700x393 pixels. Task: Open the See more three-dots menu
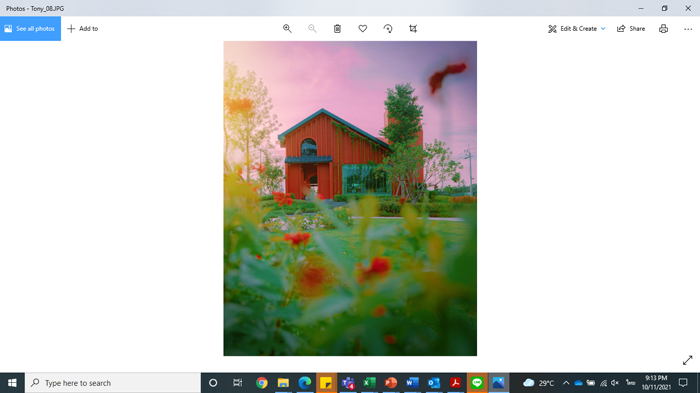688,29
